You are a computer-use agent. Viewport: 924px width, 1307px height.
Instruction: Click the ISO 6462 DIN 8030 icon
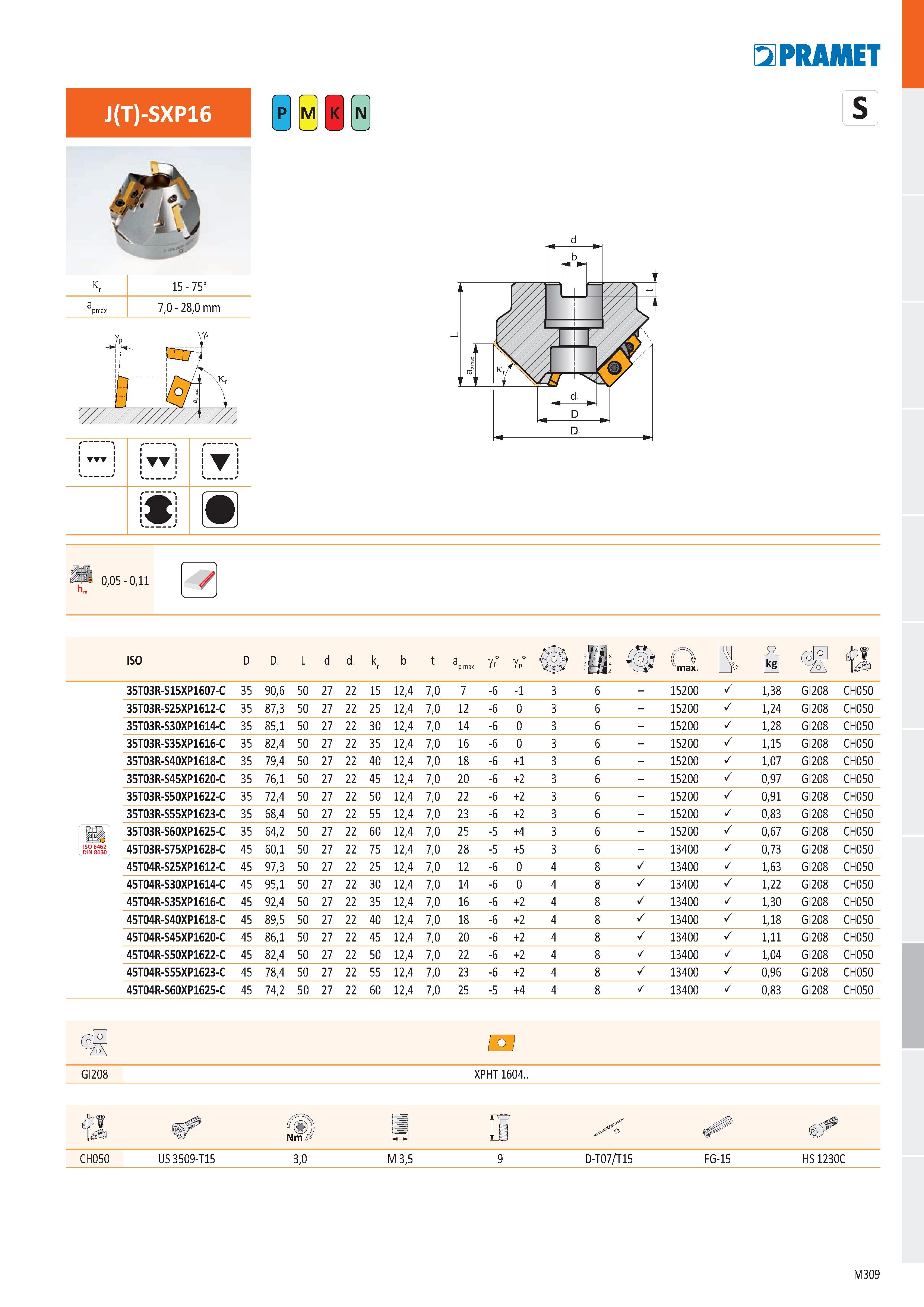[x=95, y=840]
